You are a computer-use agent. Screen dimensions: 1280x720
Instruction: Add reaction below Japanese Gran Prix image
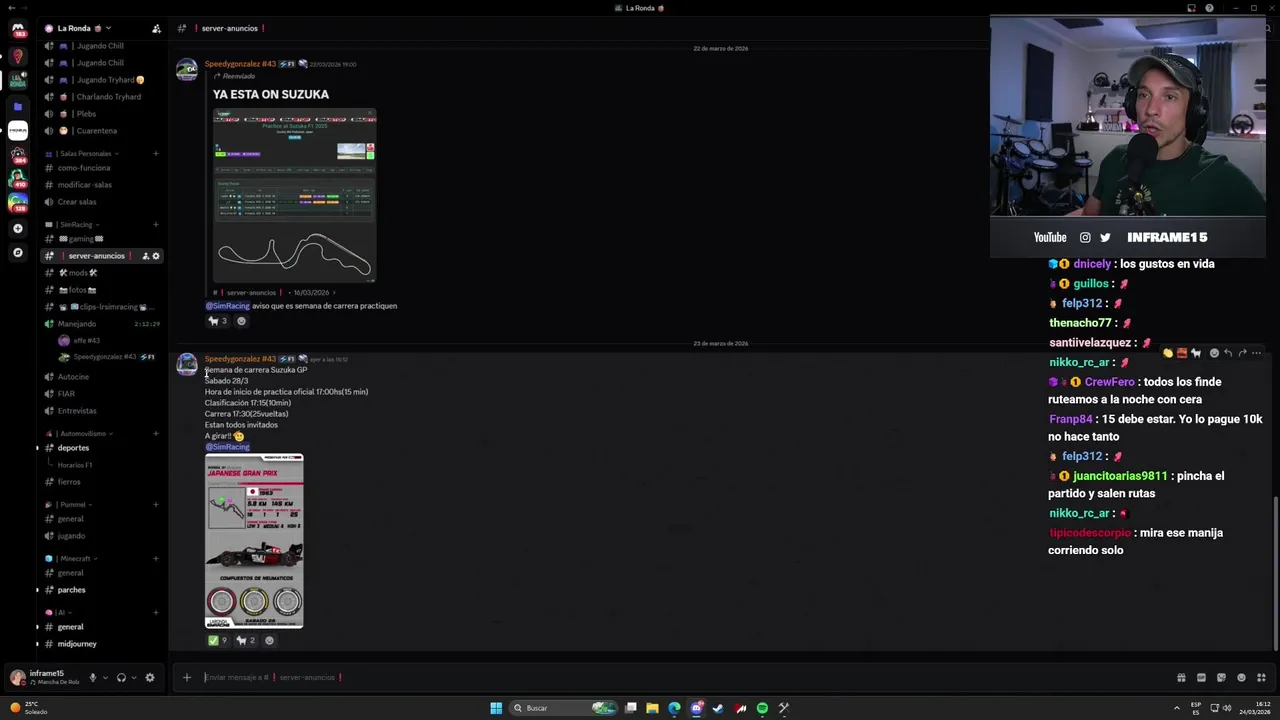(269, 640)
